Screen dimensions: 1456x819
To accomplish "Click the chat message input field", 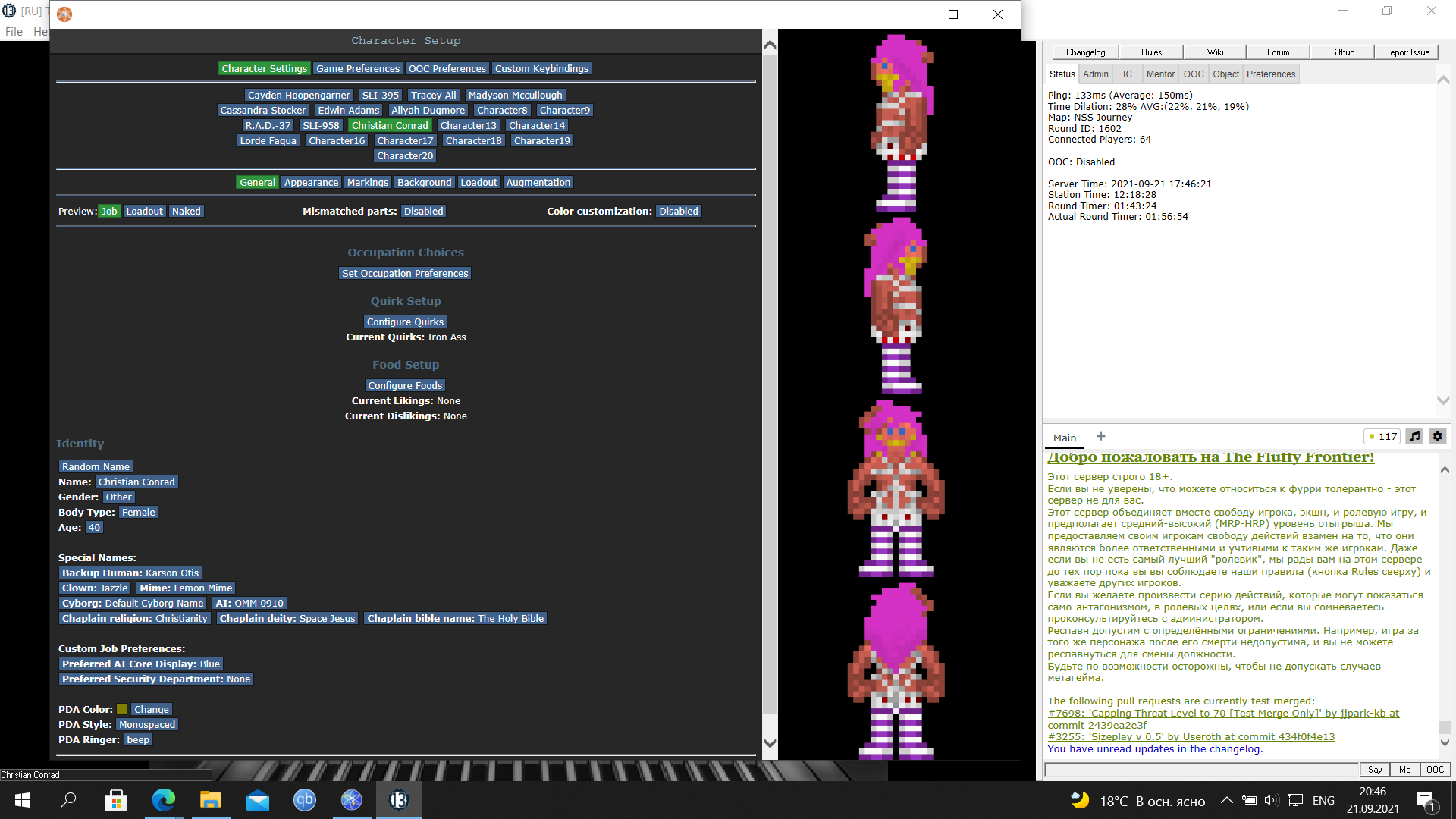I will click(x=1201, y=769).
